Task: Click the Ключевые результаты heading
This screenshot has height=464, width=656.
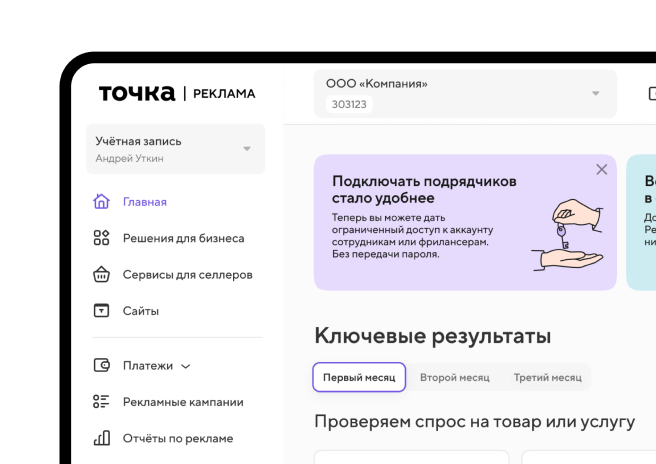Action: [x=433, y=336]
